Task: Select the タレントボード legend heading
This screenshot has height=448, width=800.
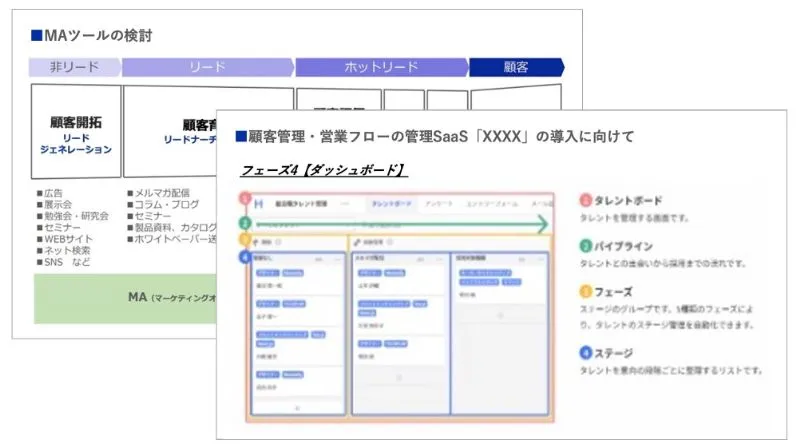Action: click(628, 201)
